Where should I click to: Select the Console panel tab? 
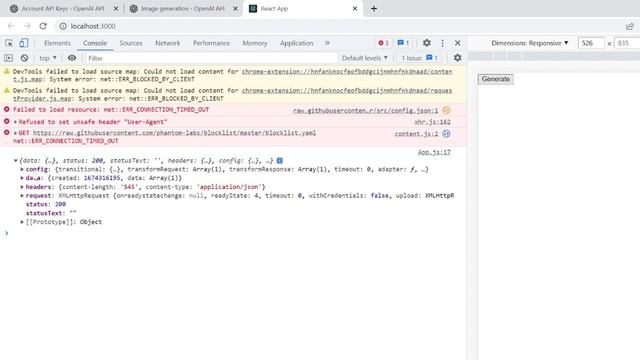pos(95,43)
